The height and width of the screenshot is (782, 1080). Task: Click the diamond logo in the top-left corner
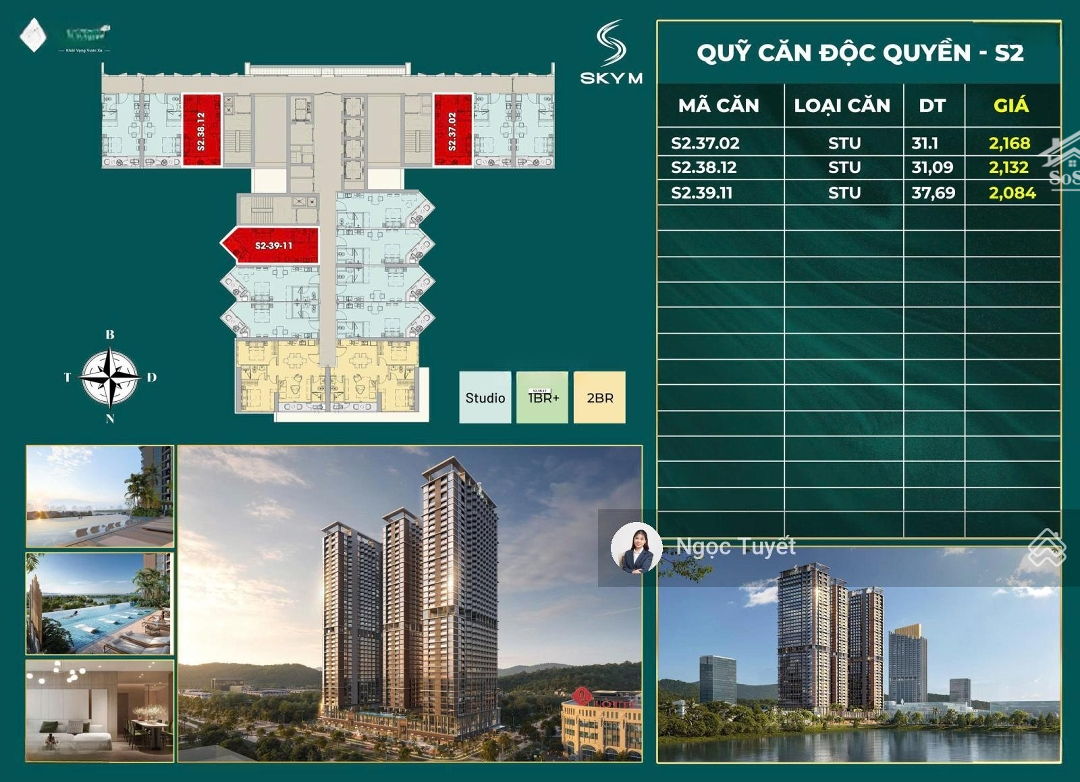[x=33, y=35]
